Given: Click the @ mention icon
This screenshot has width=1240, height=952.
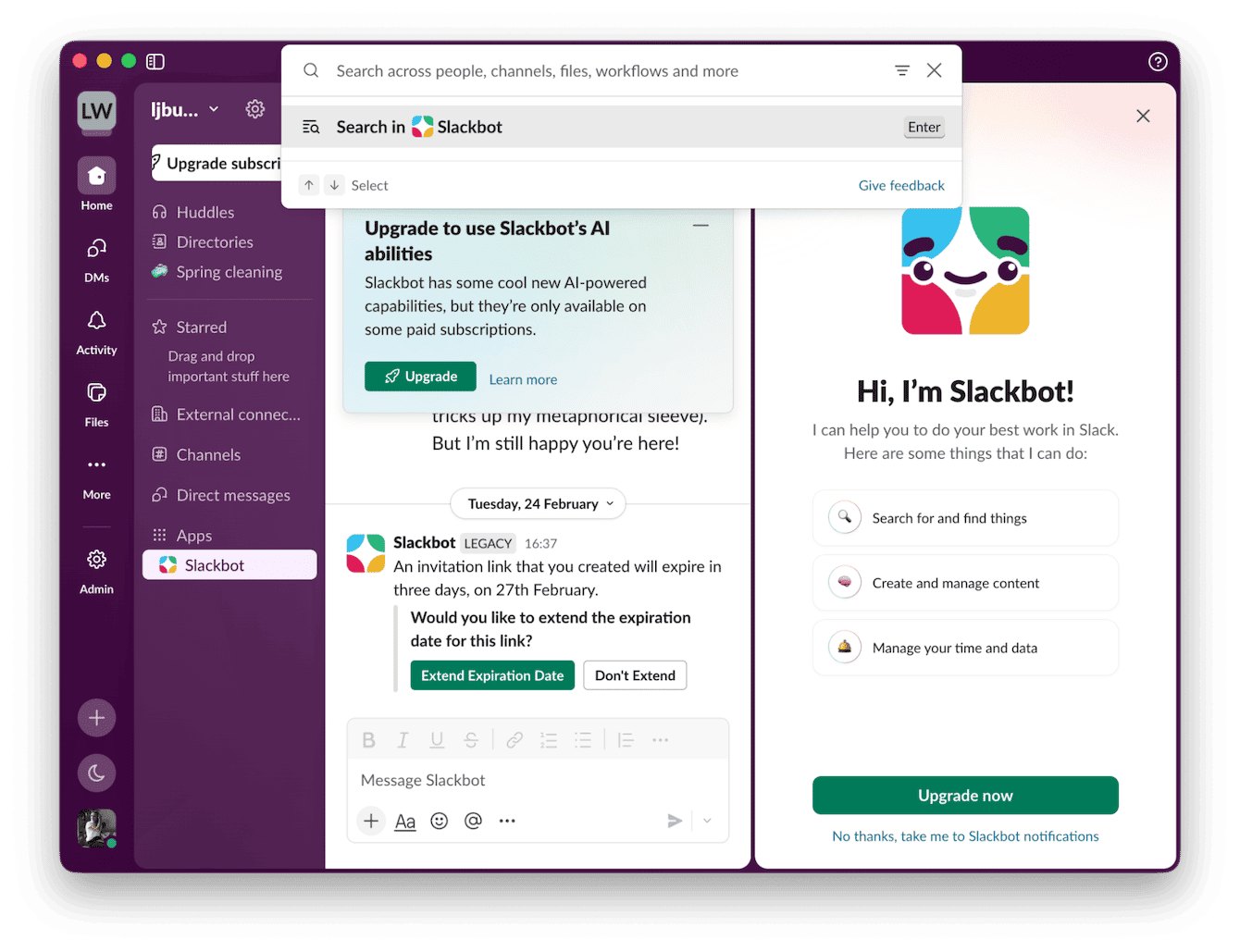Looking at the screenshot, I should click(473, 821).
